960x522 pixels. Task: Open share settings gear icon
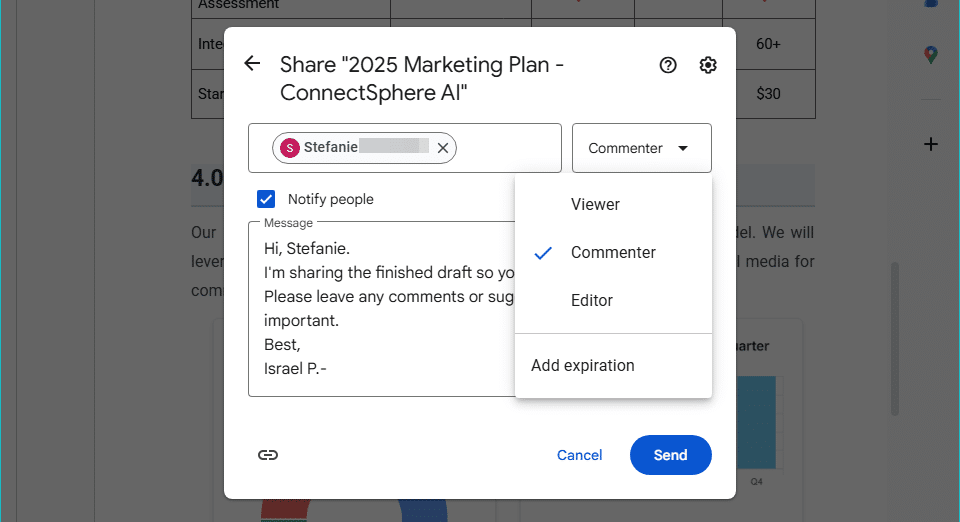click(708, 65)
